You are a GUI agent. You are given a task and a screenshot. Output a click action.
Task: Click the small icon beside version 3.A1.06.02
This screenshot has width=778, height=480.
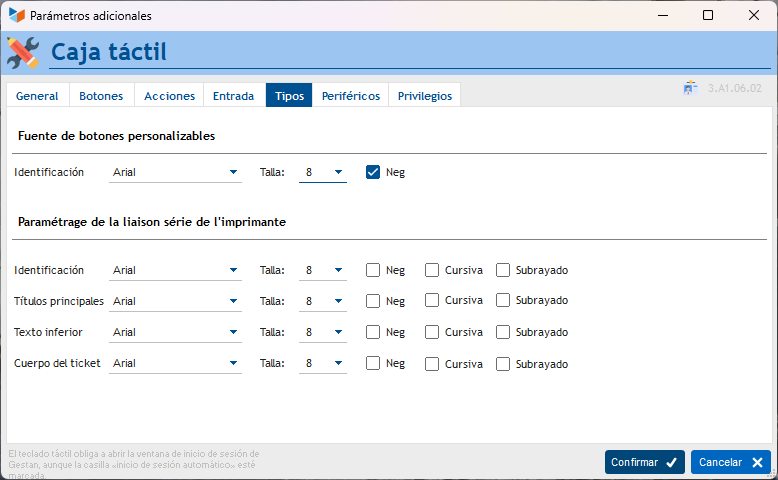pyautogui.click(x=690, y=88)
